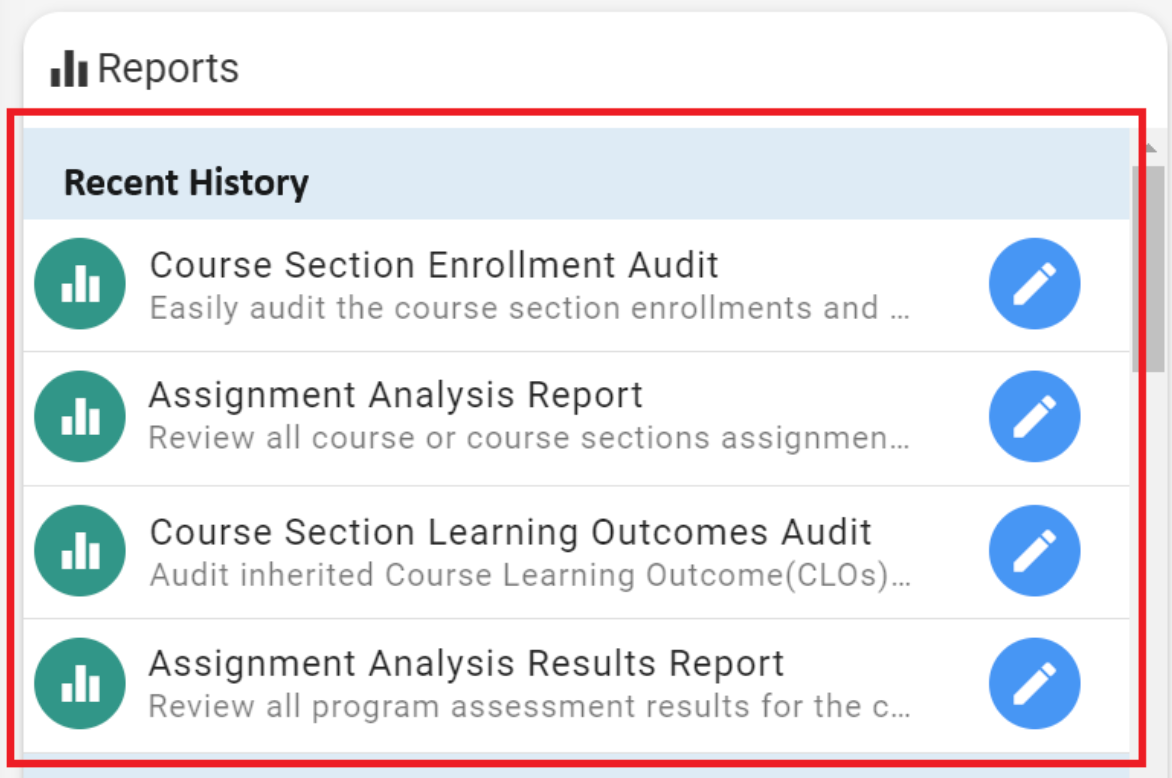The height and width of the screenshot is (778, 1172).
Task: Click the green icon for Course Section Enrollment Audit
Action: pos(80,284)
